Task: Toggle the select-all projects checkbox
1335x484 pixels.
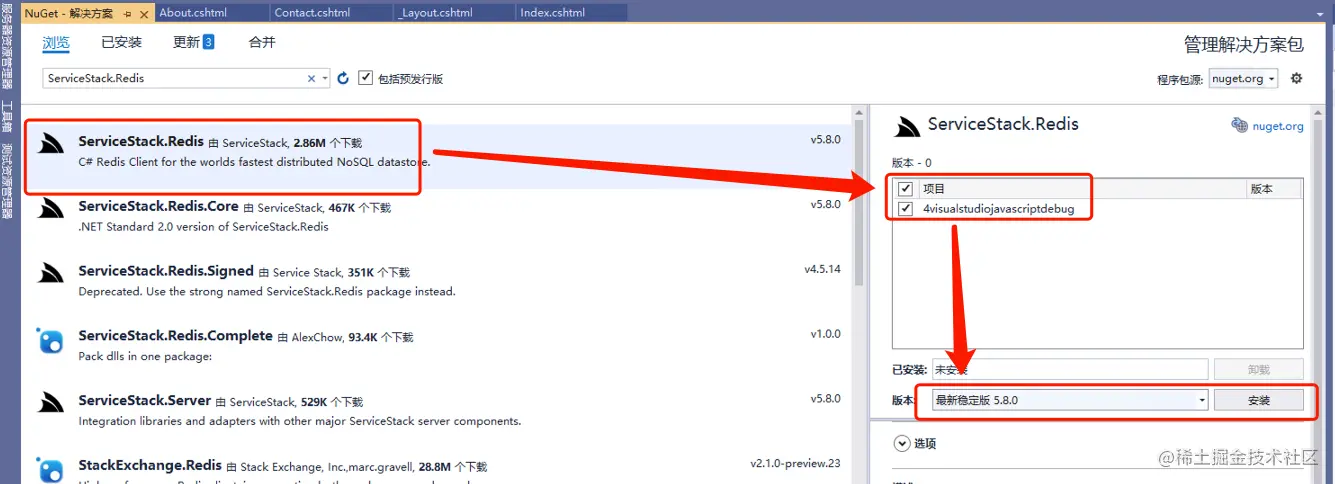Action: (905, 189)
